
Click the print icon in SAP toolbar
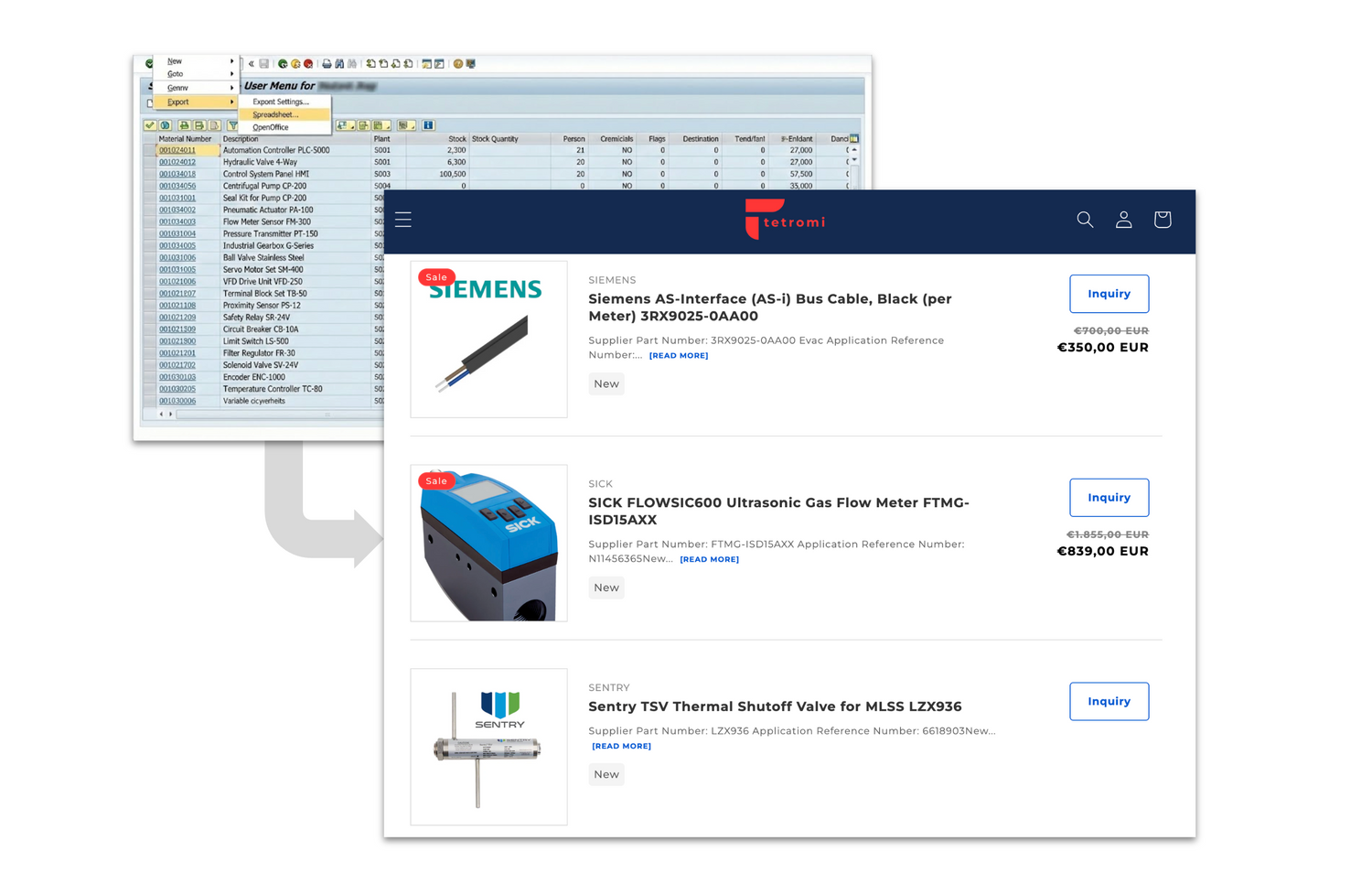point(327,64)
